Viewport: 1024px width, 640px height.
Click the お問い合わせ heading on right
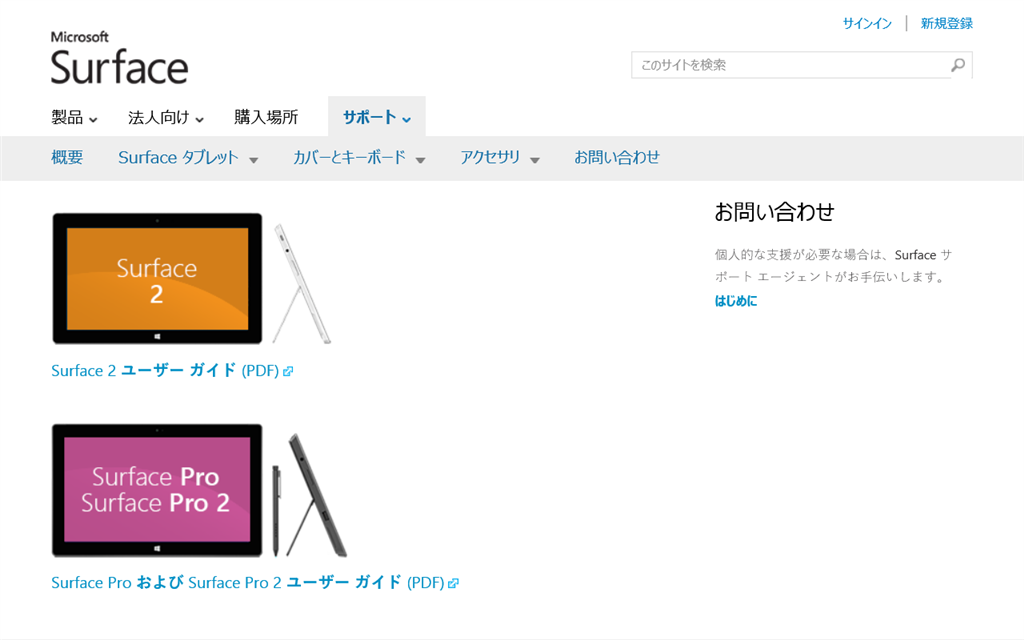pos(775,212)
